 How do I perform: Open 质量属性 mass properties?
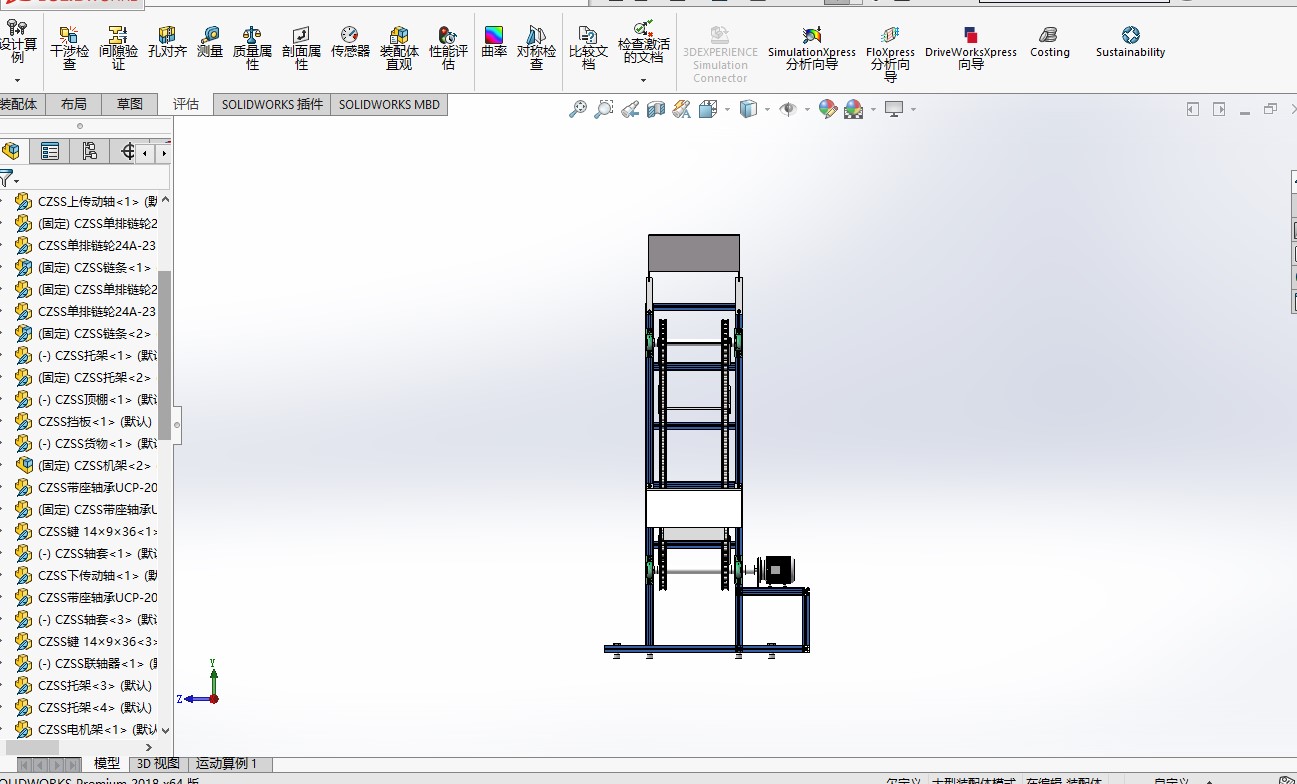252,48
